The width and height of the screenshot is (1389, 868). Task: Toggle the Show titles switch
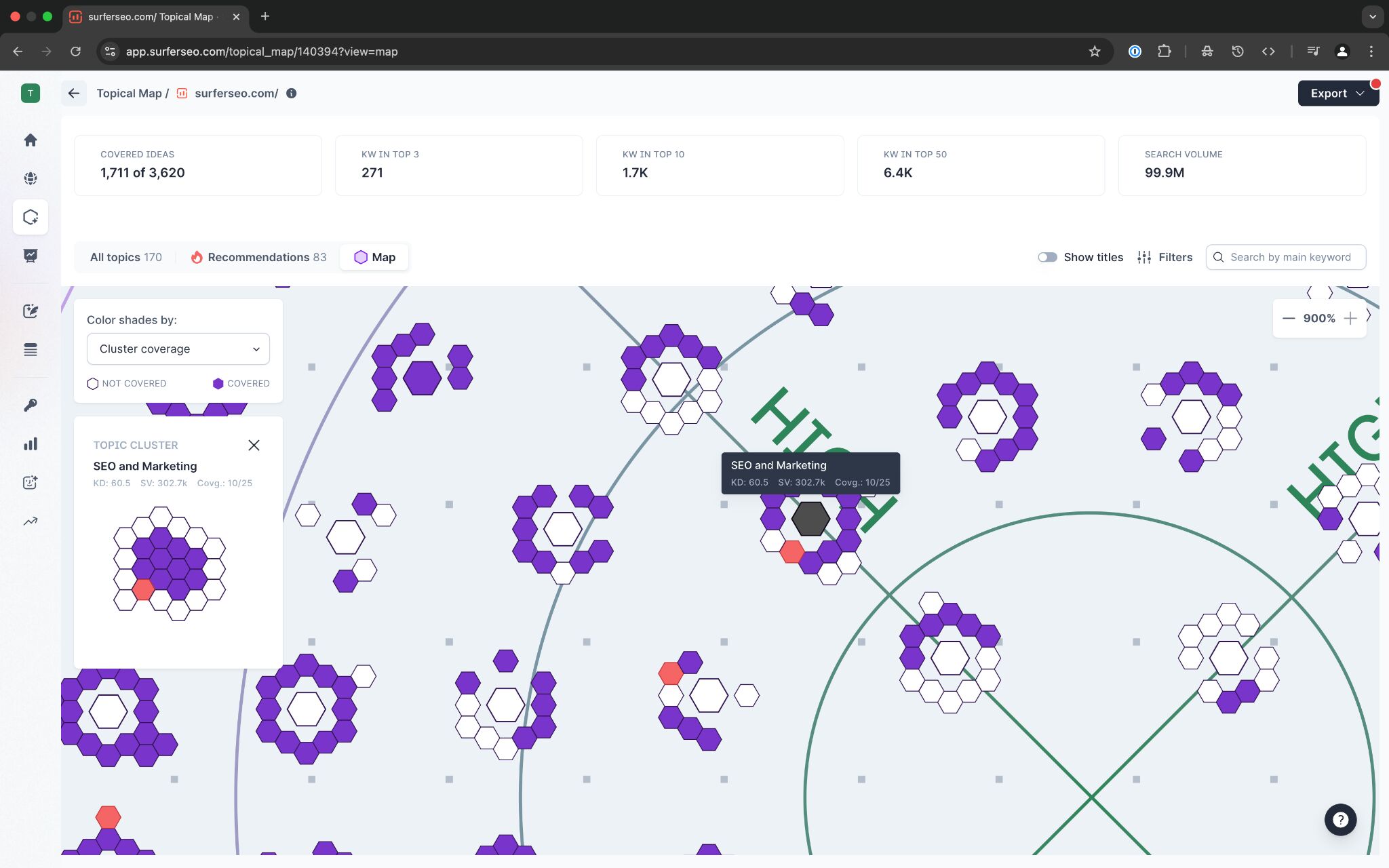point(1047,257)
